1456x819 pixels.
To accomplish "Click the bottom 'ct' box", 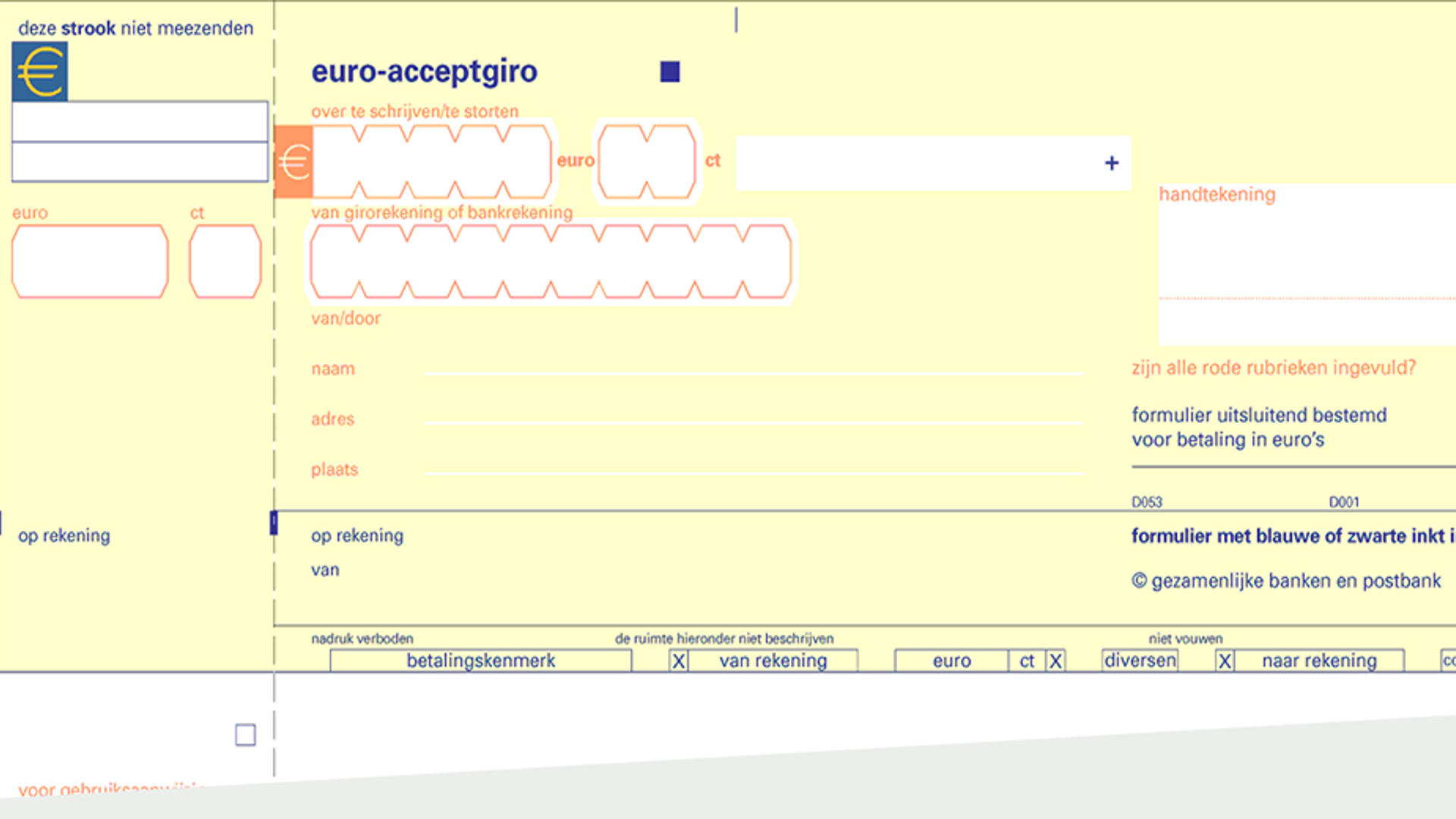I will [x=1027, y=661].
